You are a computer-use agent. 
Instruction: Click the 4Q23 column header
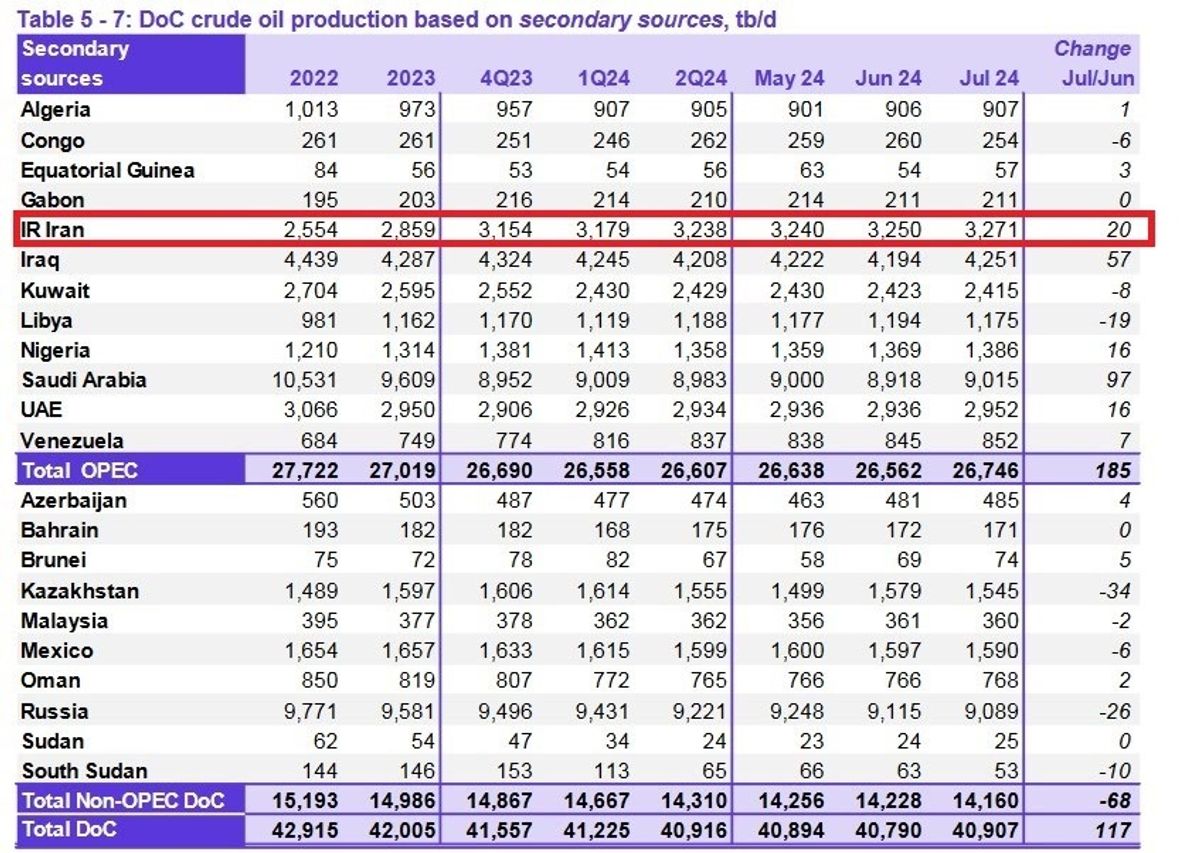(506, 79)
